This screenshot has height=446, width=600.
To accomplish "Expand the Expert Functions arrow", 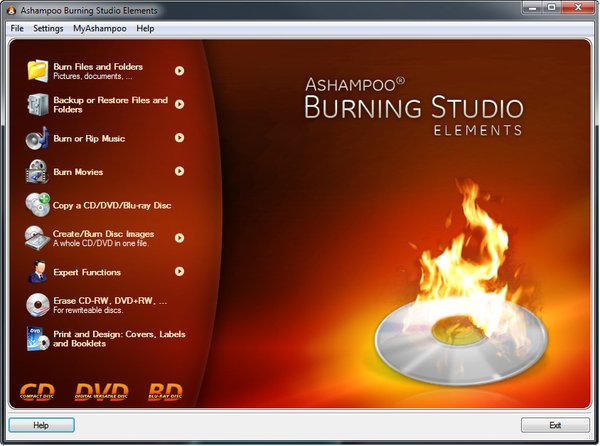I will coord(179,272).
